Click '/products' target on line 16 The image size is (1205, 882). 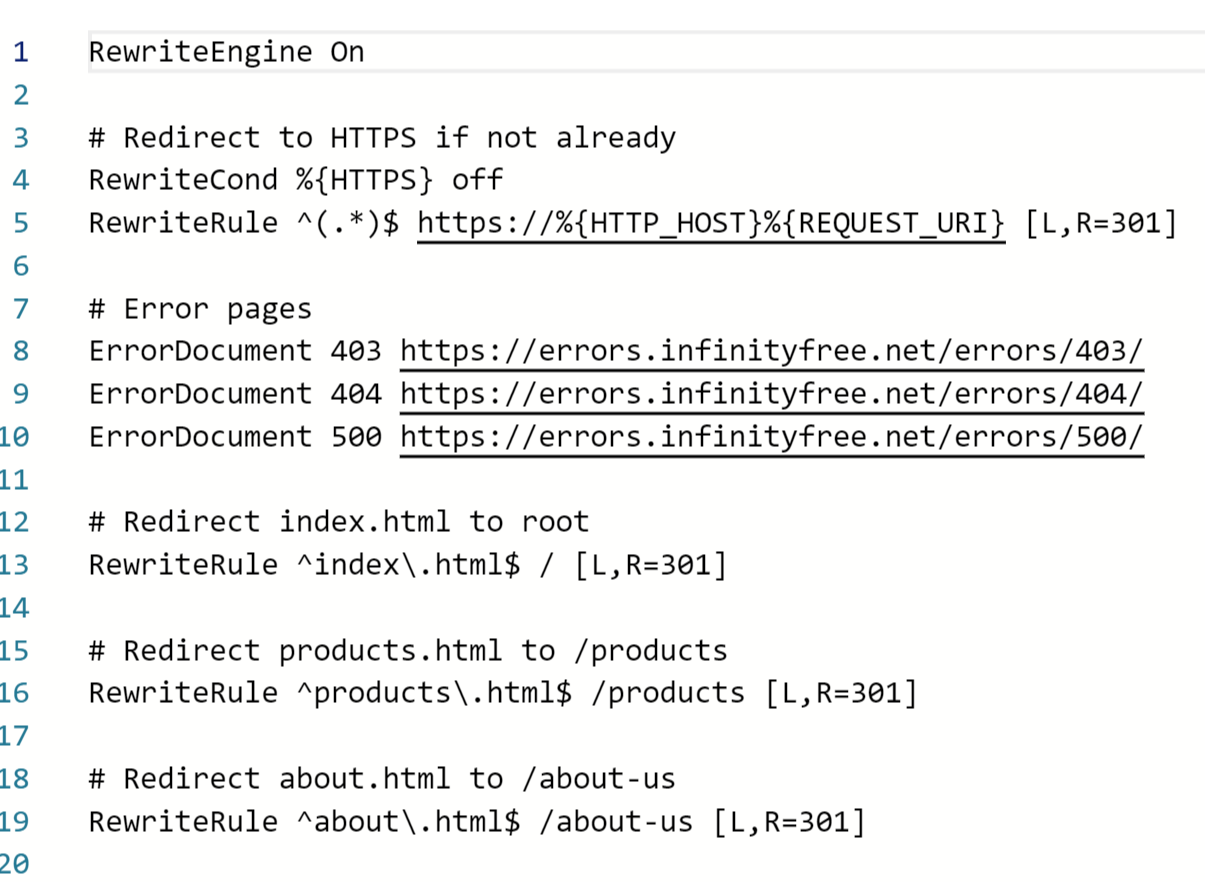668,694
